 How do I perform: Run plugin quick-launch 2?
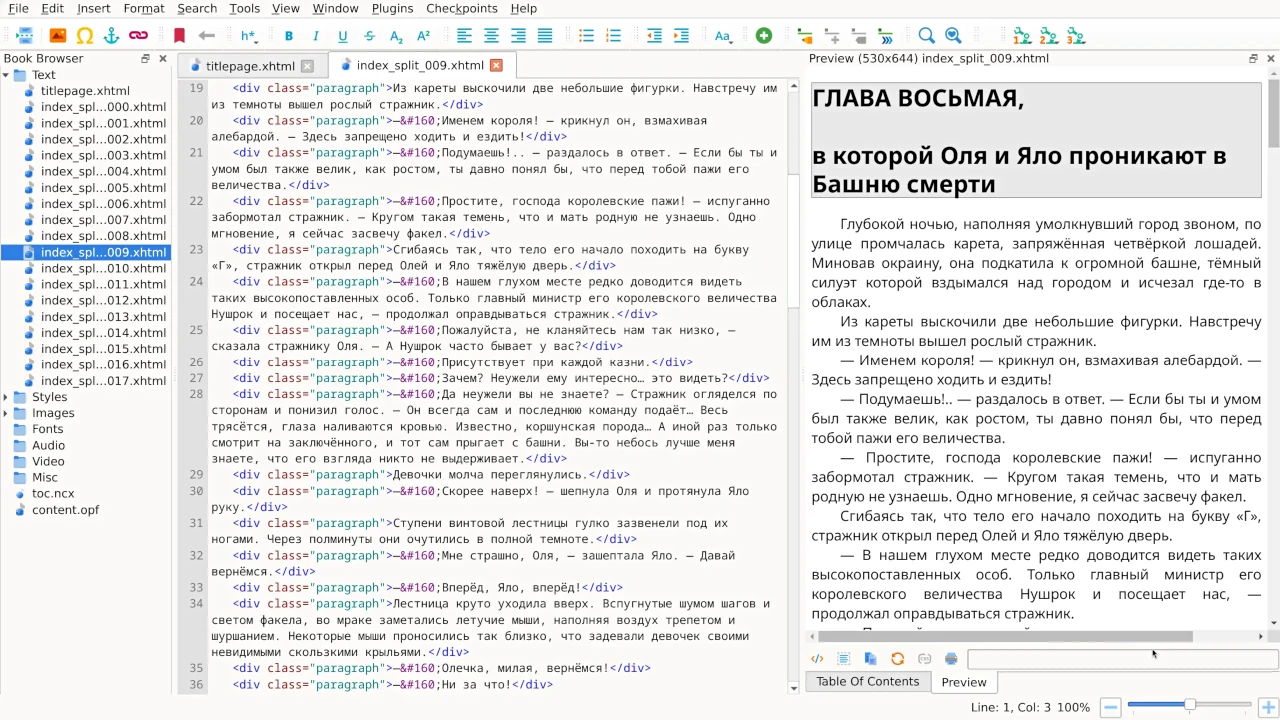tap(1049, 36)
